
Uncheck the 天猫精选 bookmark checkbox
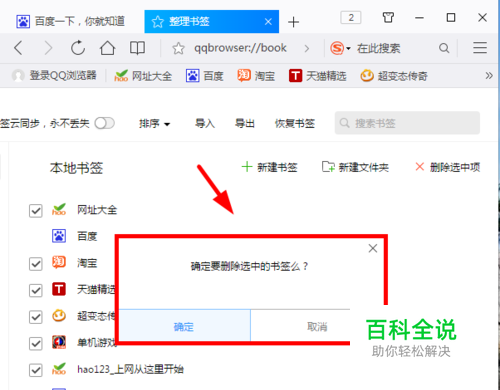(x=36, y=290)
